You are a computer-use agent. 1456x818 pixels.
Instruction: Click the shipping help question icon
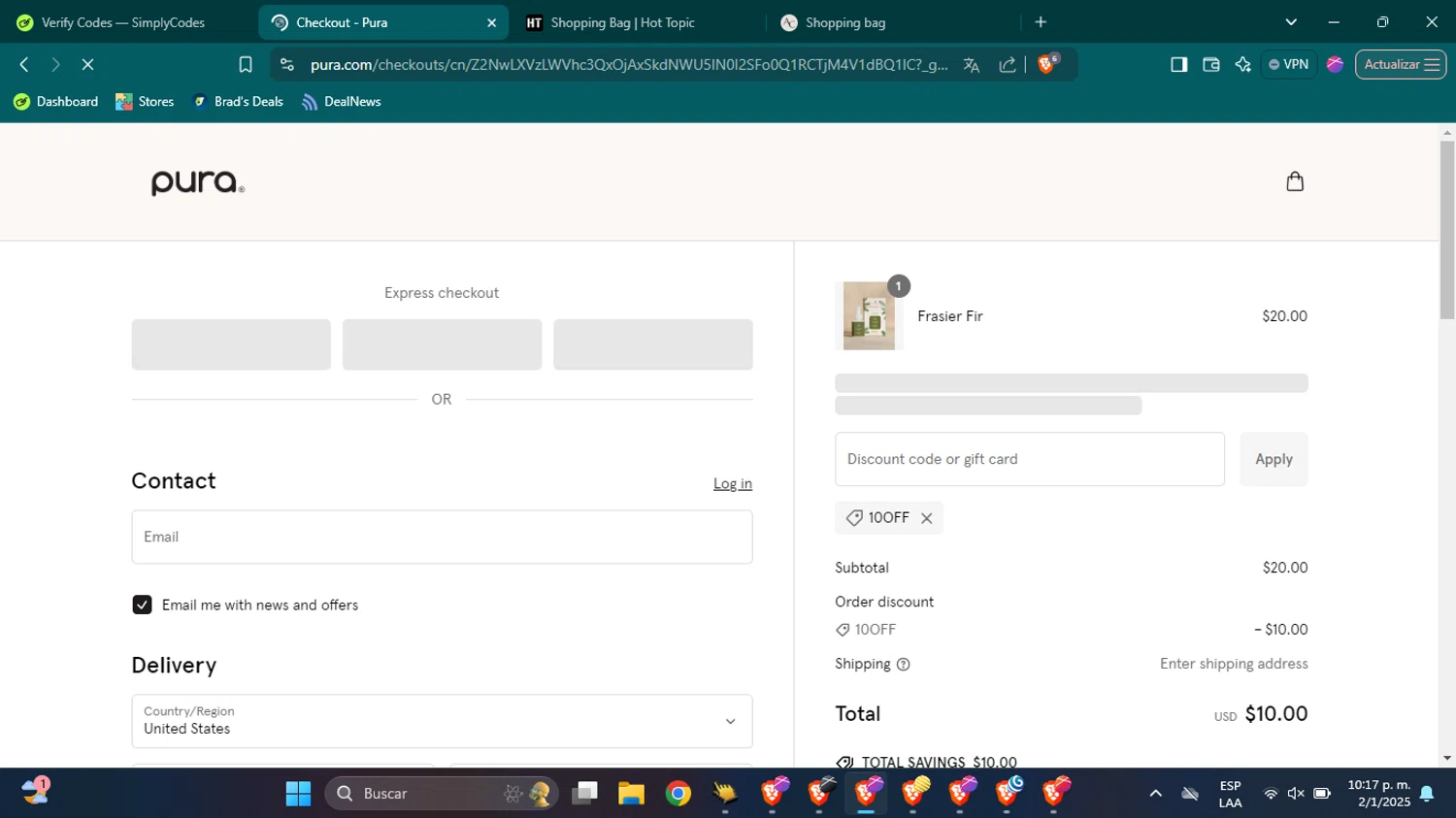click(x=904, y=665)
